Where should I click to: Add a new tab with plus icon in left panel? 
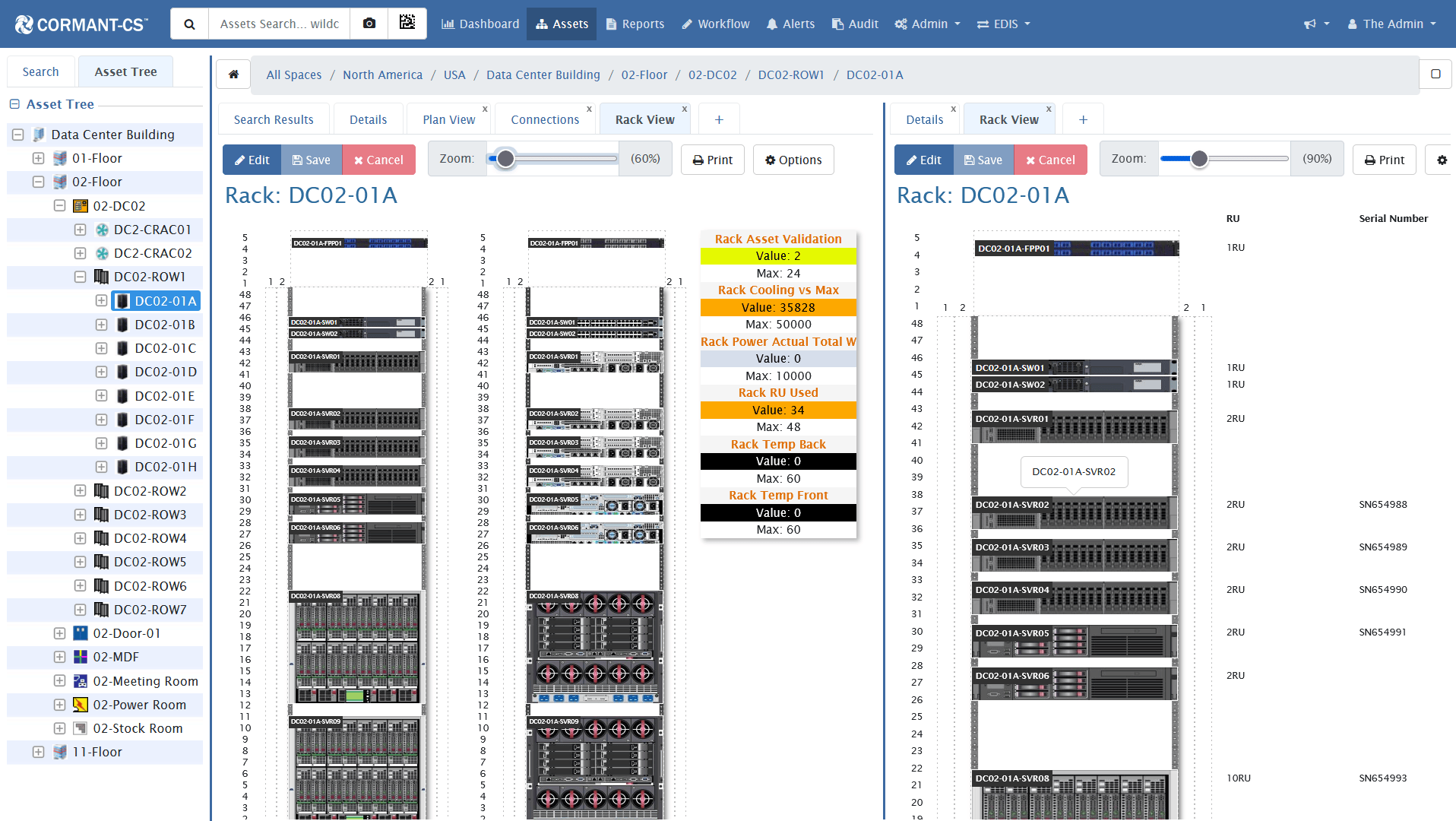coord(719,119)
